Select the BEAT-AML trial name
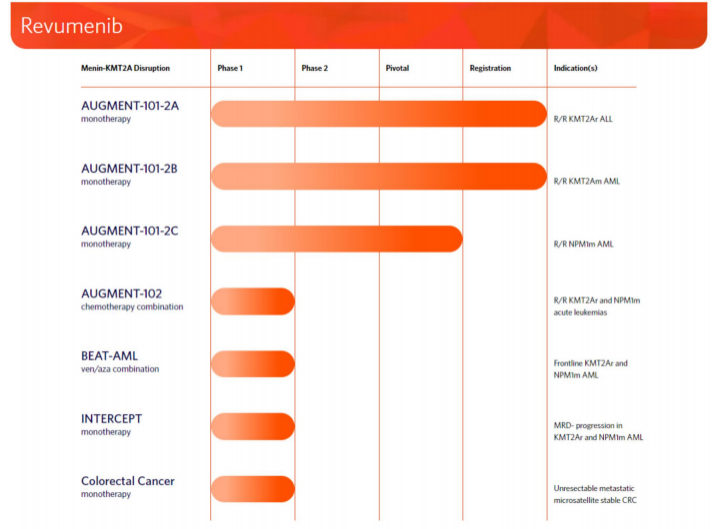The height and width of the screenshot is (529, 723). pos(109,356)
